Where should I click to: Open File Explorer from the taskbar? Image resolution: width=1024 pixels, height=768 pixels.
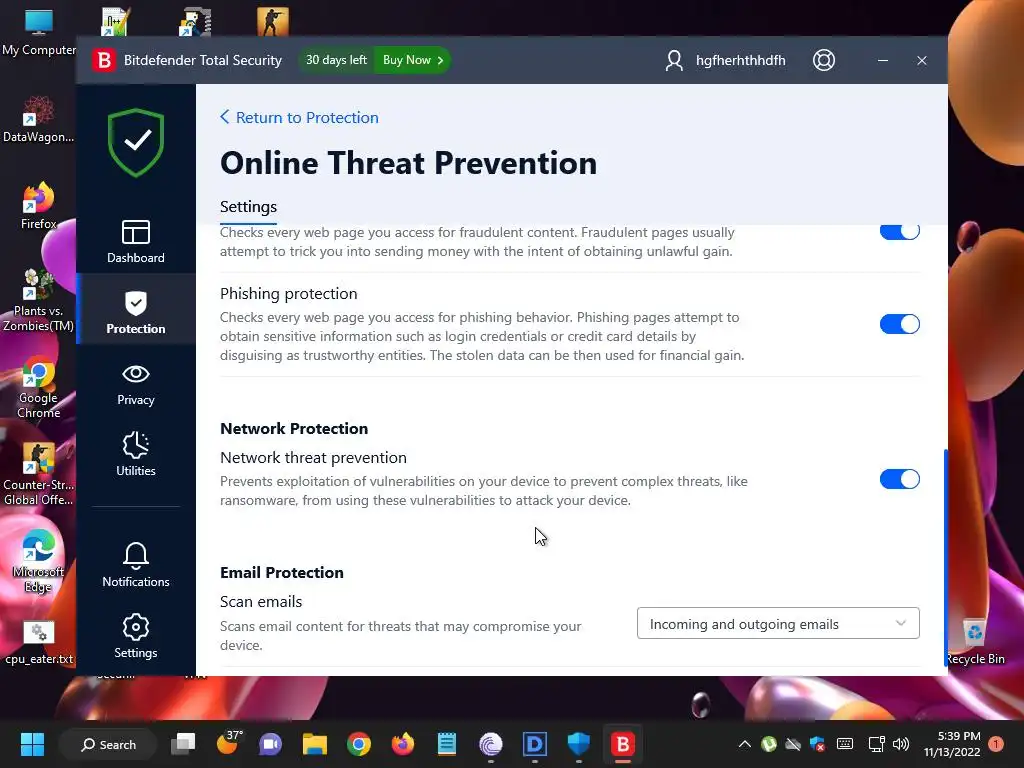coord(315,744)
